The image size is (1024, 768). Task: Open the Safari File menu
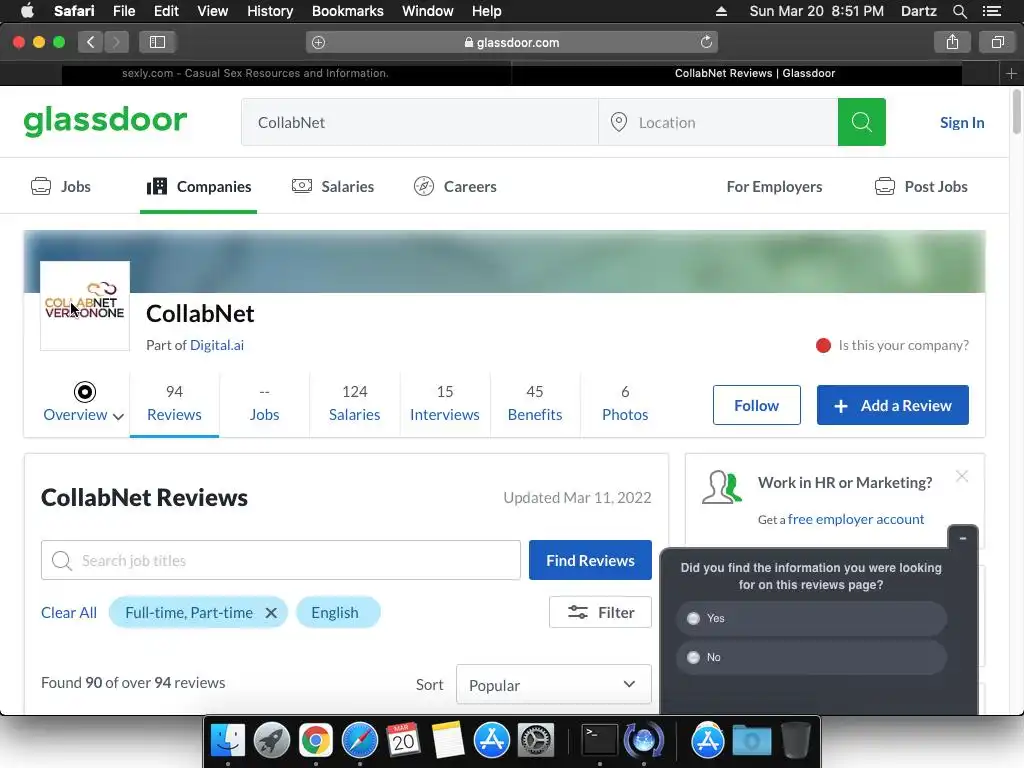coord(124,11)
